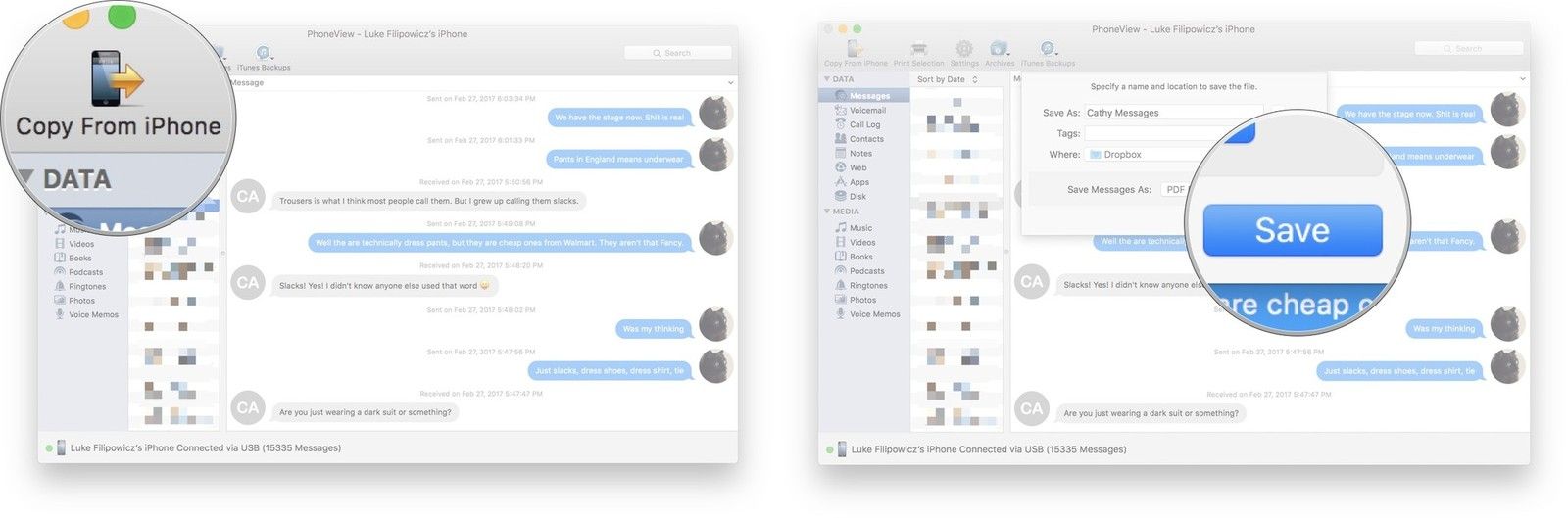Open the Archives toolbar icon
The width and height of the screenshot is (1568, 518).
pos(999,51)
